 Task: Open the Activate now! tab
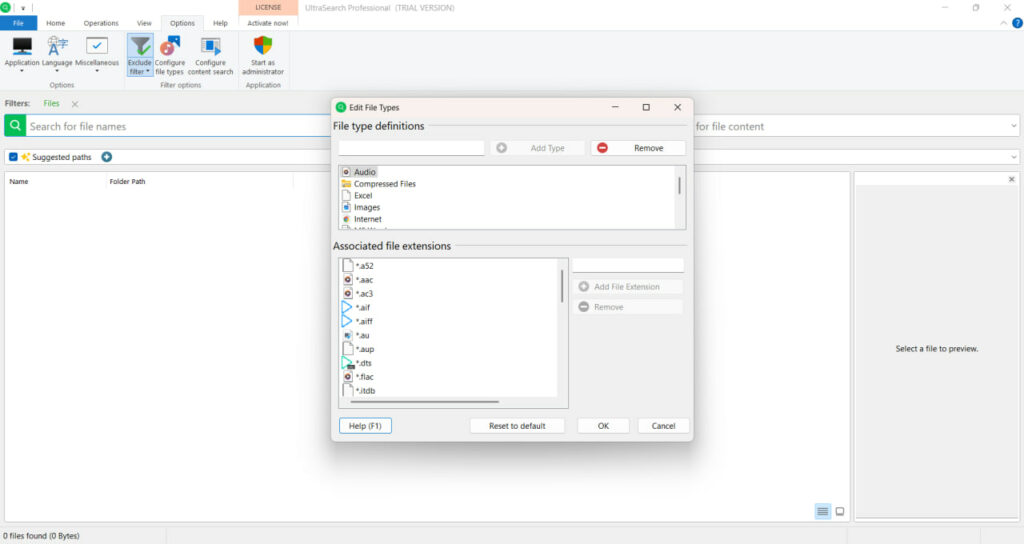pyautogui.click(x=268, y=23)
